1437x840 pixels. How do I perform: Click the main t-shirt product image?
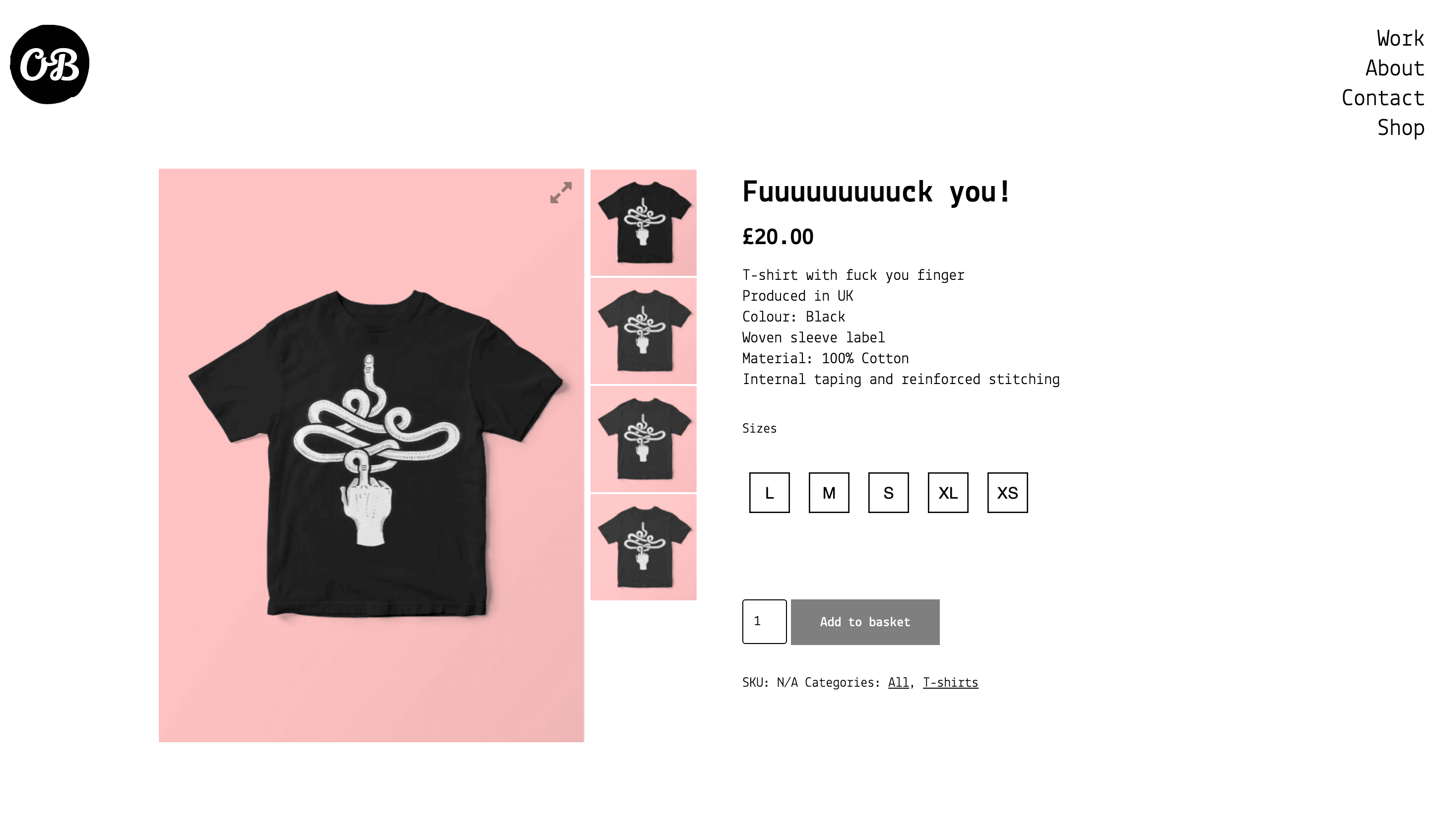(371, 455)
